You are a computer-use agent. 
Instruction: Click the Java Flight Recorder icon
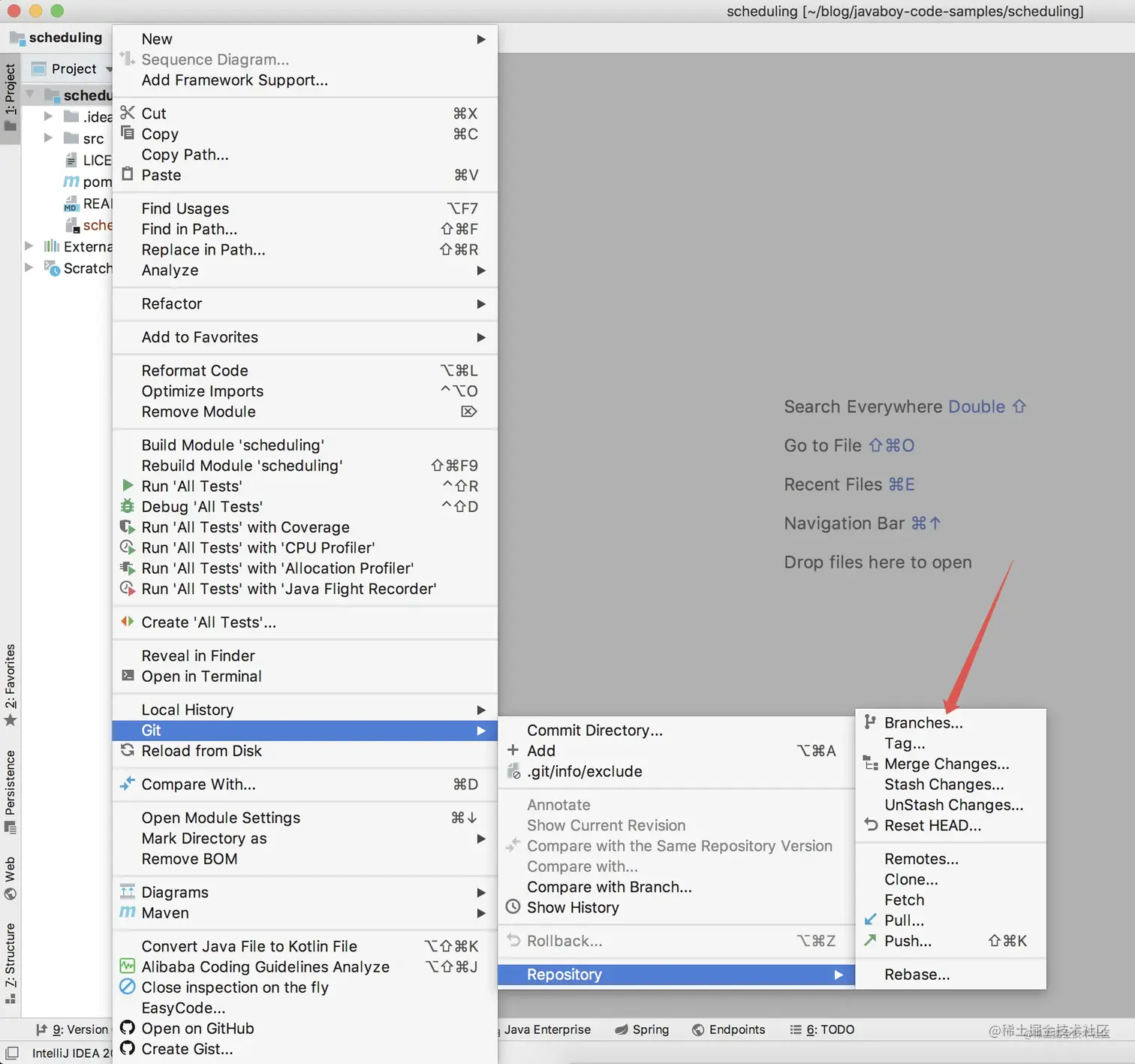pyautogui.click(x=128, y=588)
